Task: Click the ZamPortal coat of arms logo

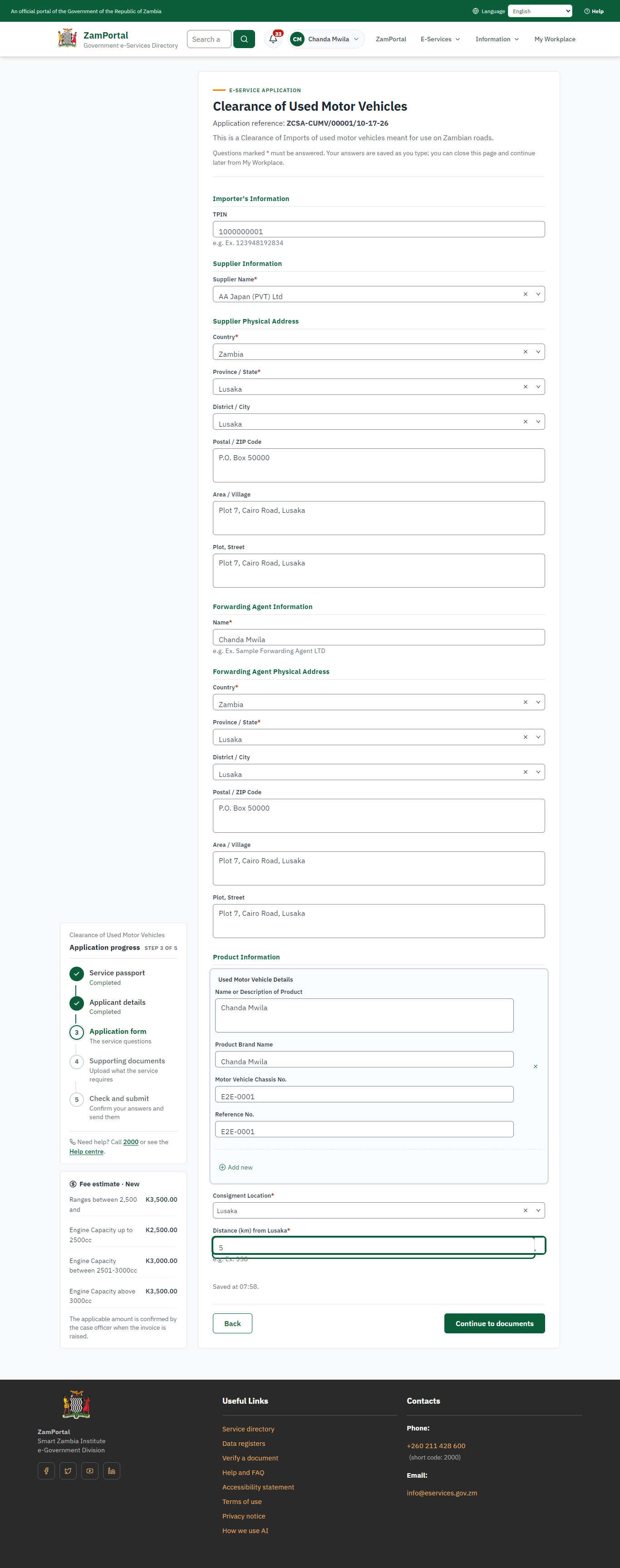Action: 67,38
